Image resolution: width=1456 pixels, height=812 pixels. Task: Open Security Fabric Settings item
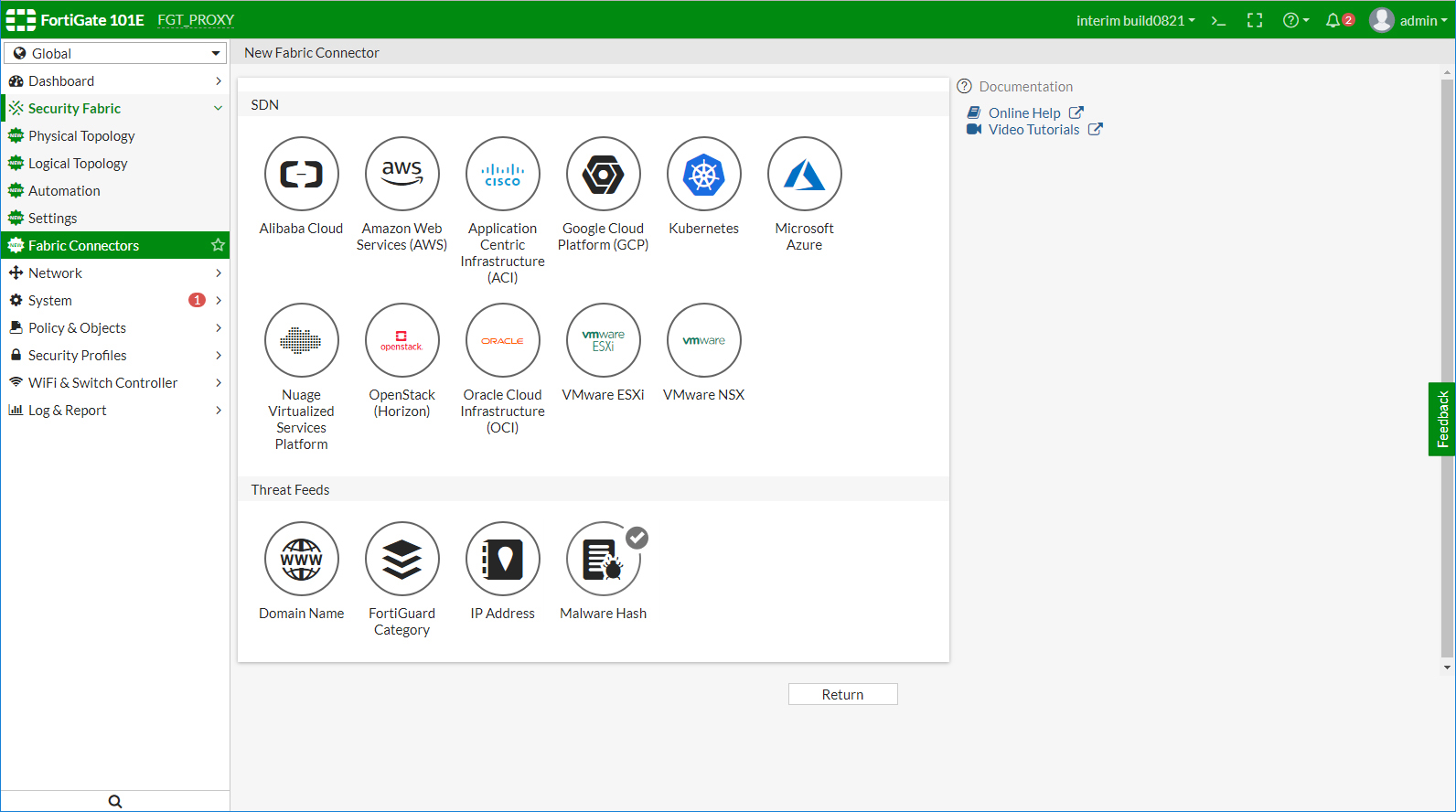click(115, 218)
